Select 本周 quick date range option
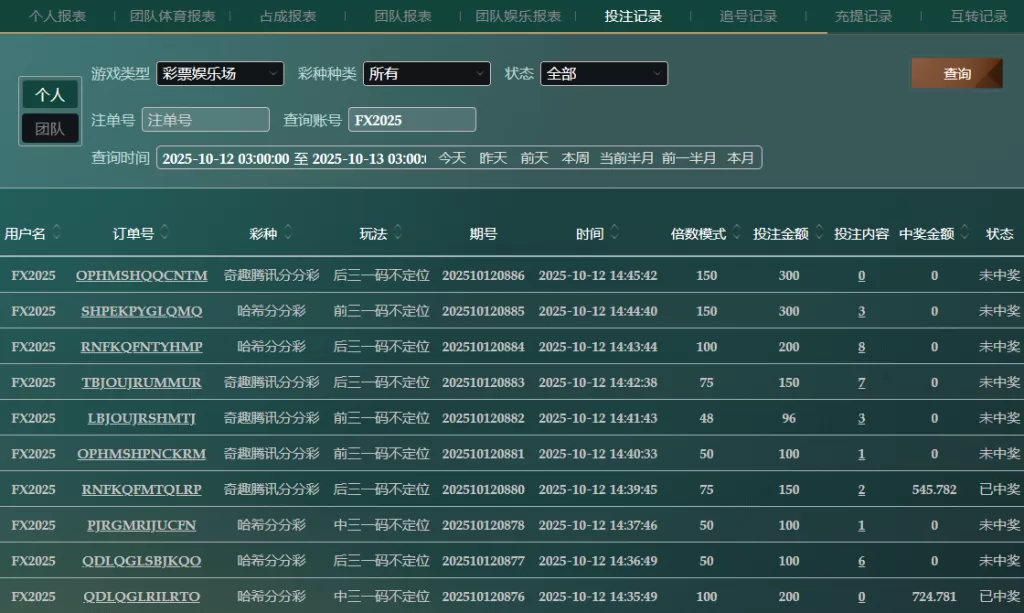1024x613 pixels. (x=575, y=158)
